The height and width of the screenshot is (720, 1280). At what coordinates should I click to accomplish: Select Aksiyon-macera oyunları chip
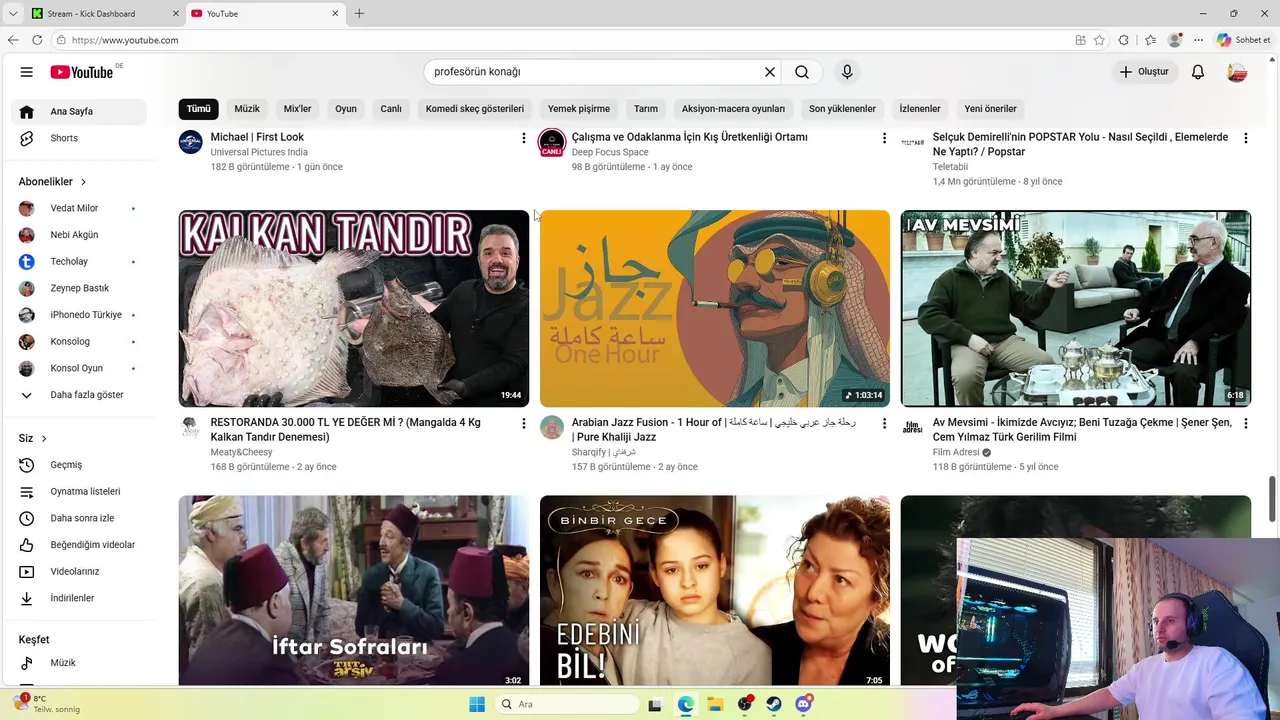pyautogui.click(x=733, y=109)
